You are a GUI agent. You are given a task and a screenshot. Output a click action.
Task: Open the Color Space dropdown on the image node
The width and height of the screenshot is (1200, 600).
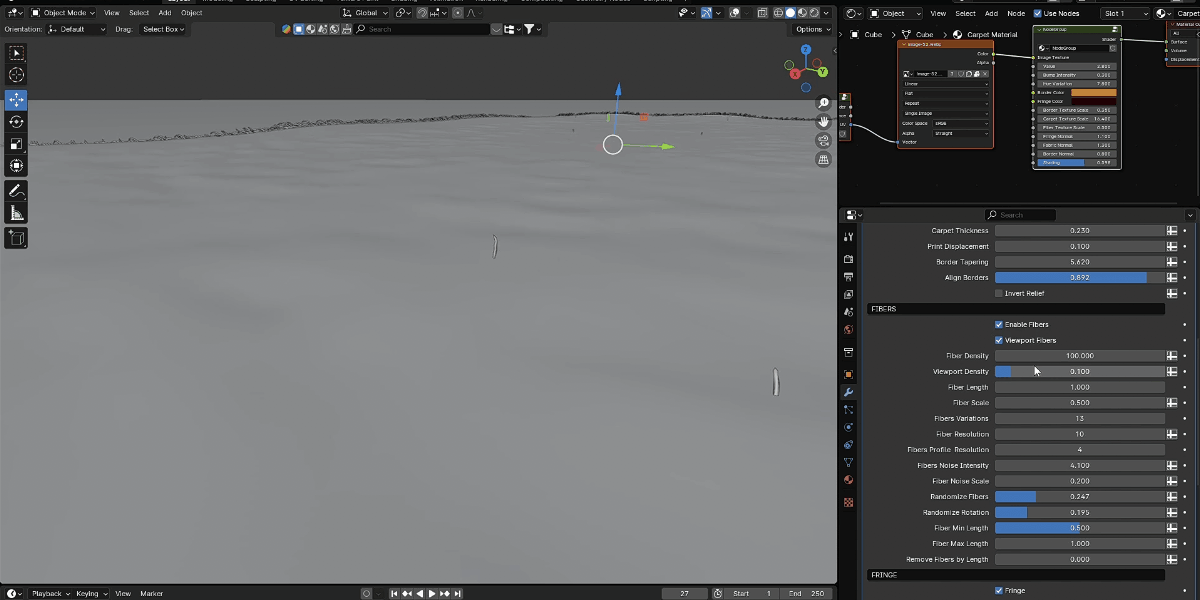[x=960, y=123]
